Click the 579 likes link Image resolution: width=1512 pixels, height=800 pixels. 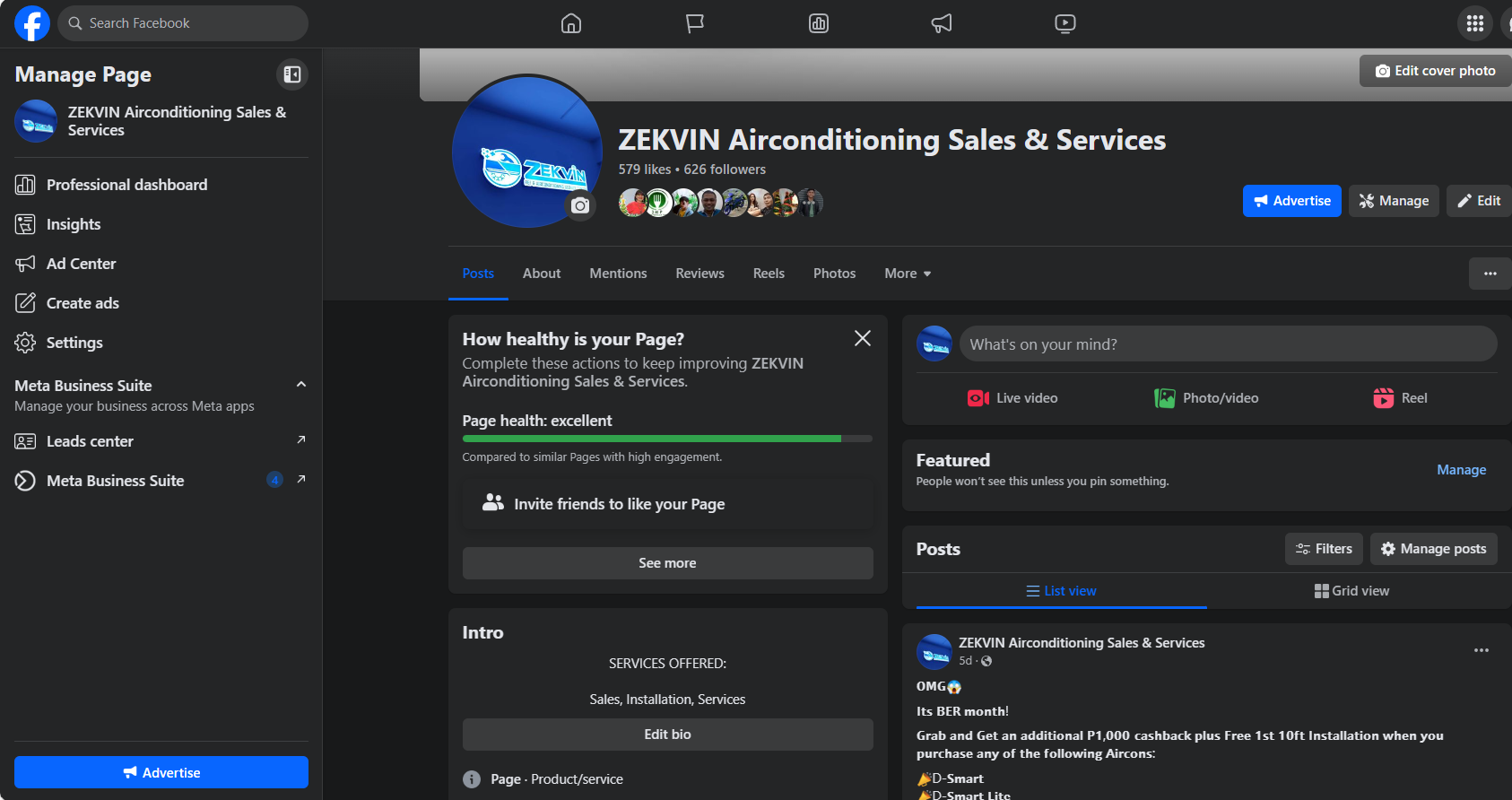coord(645,170)
